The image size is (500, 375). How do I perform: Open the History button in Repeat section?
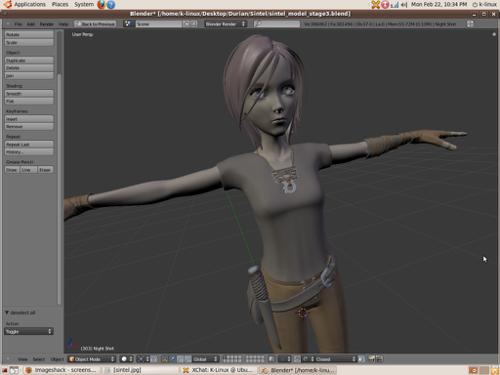(x=29, y=152)
